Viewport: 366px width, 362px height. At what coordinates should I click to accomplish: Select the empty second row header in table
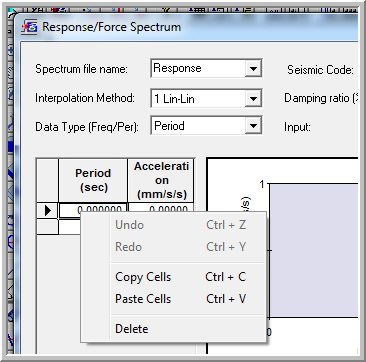[x=47, y=227]
